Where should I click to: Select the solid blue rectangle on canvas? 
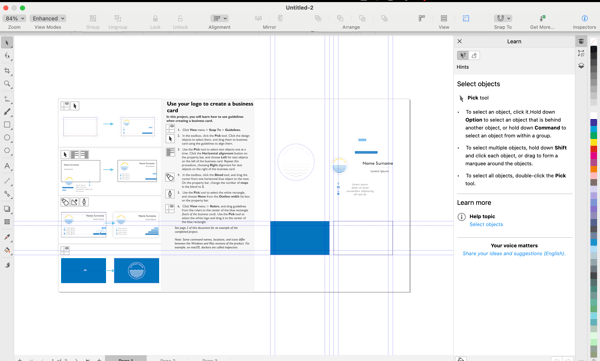coord(300,238)
